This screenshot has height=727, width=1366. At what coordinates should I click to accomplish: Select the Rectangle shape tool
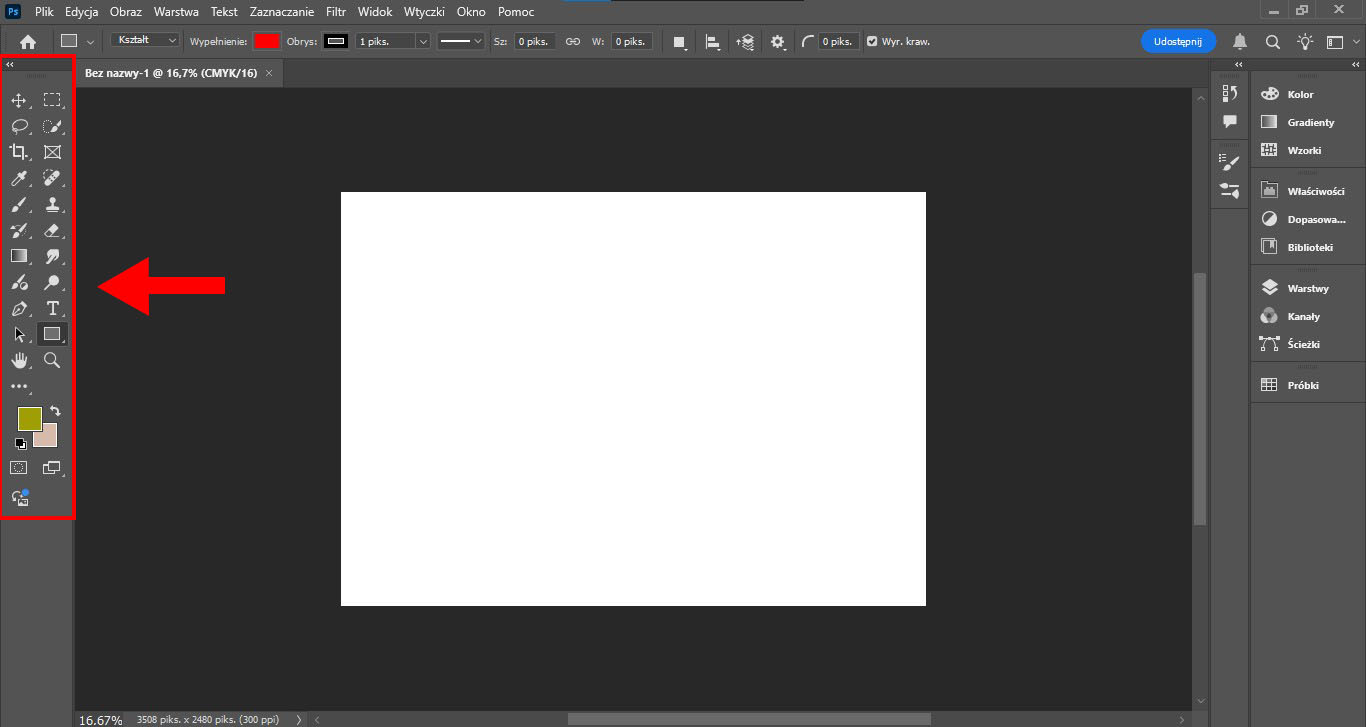pyautogui.click(x=52, y=334)
